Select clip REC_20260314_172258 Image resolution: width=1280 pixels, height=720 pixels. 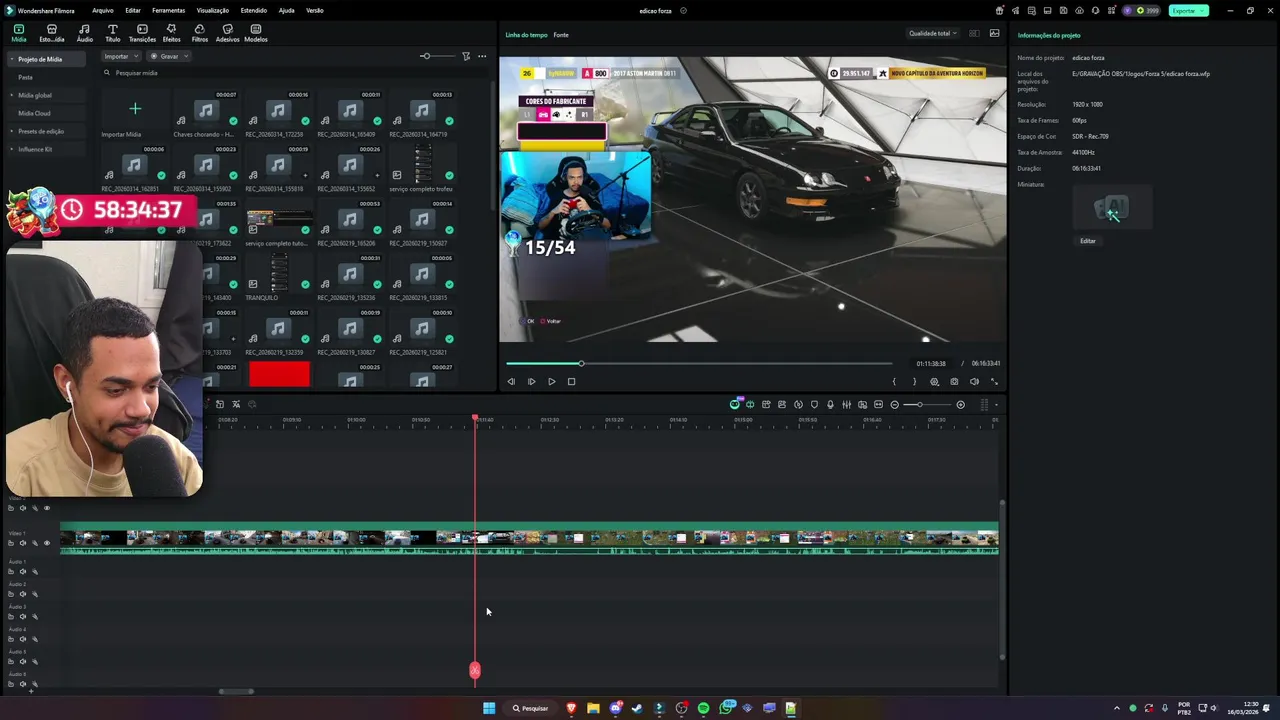[x=278, y=115]
